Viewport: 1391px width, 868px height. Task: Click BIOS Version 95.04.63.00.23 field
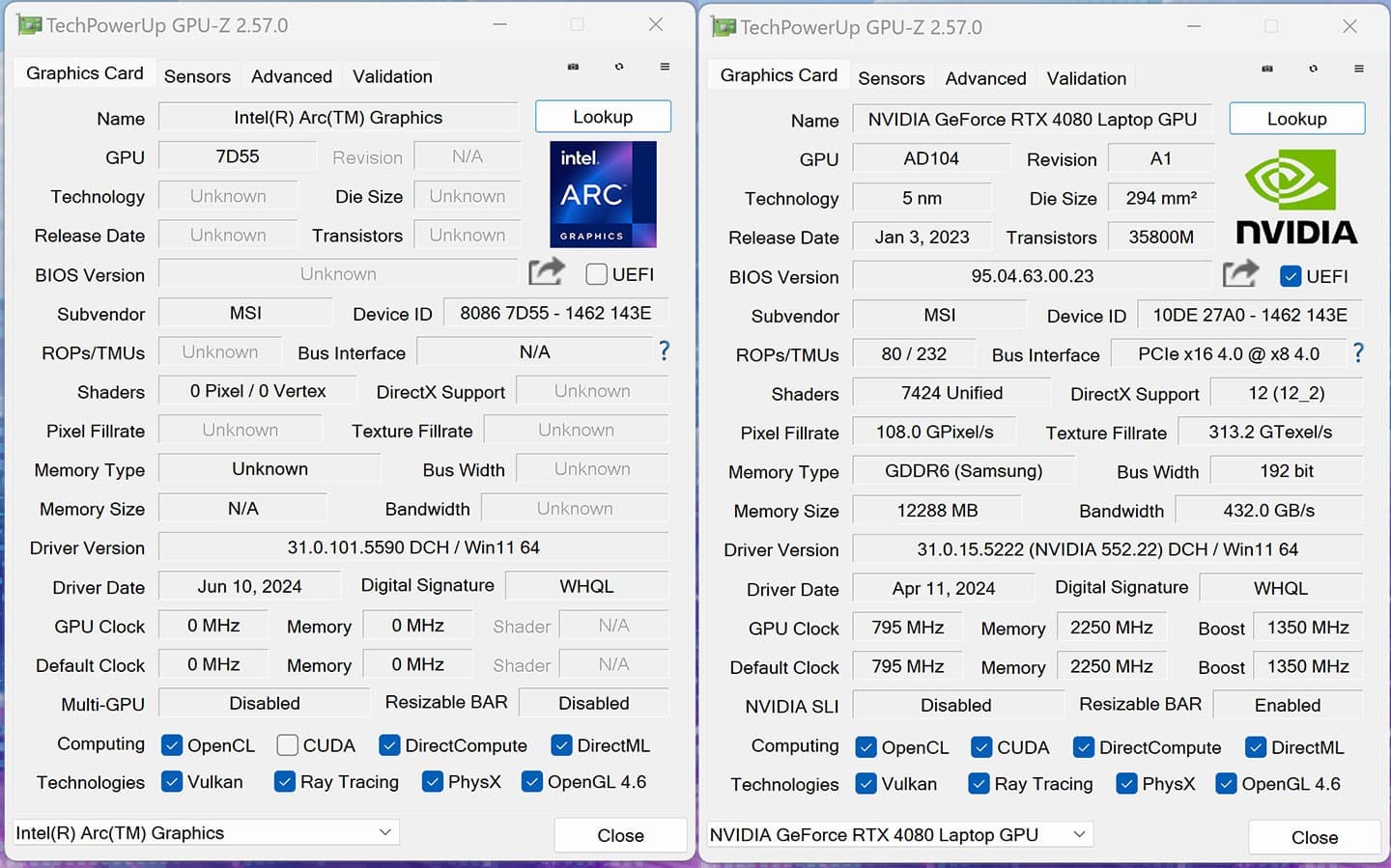[1032, 276]
